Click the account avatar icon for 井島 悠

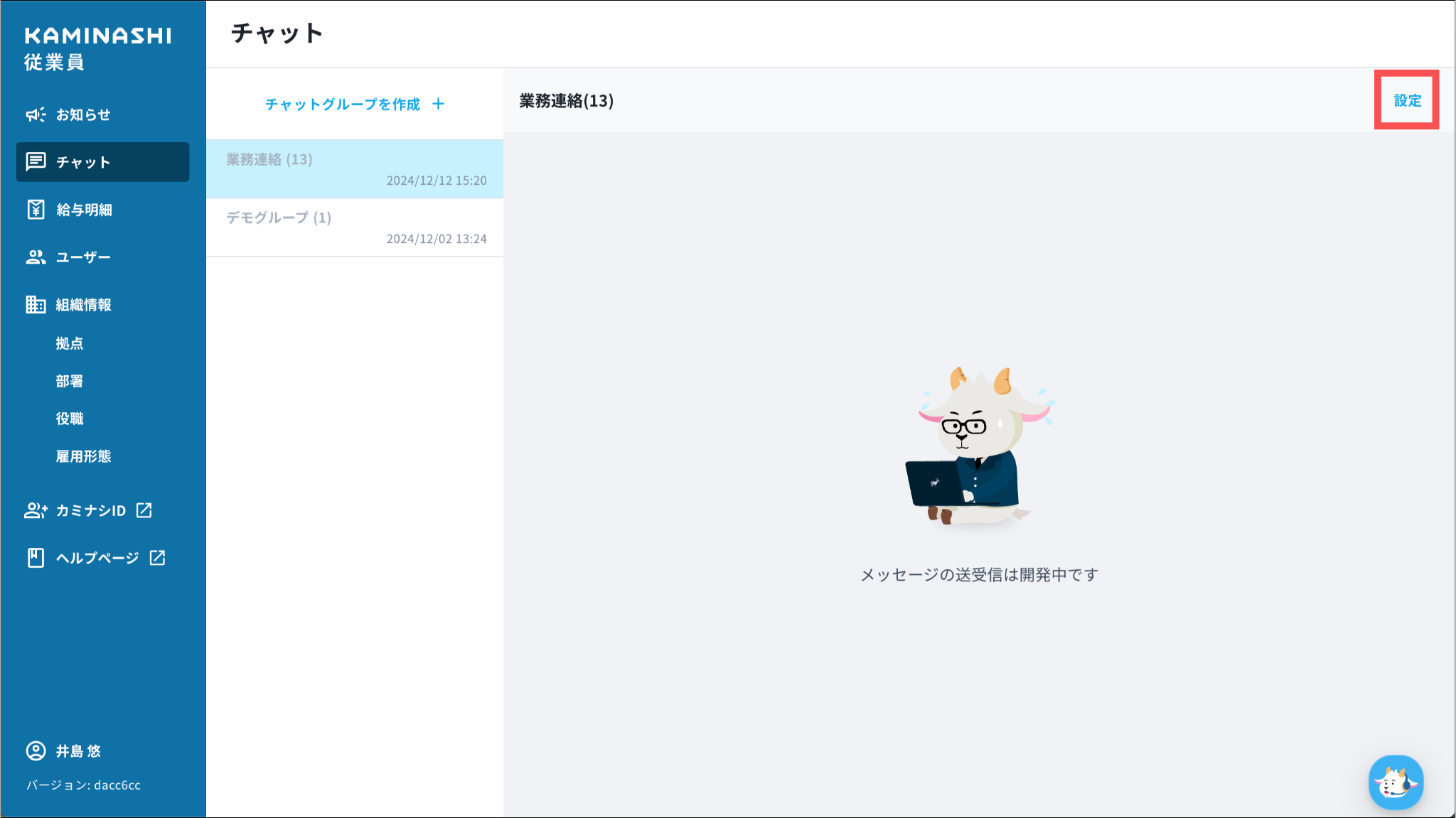[x=36, y=751]
